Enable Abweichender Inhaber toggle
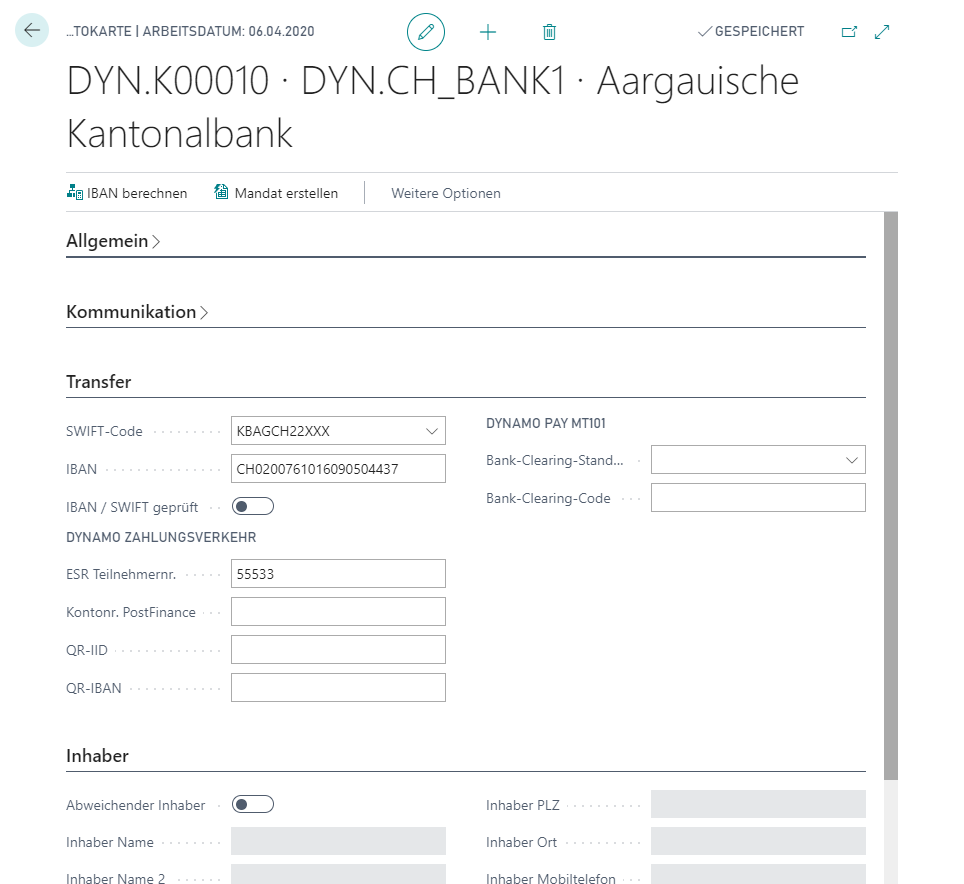Viewport: 964px width, 884px height. point(252,805)
